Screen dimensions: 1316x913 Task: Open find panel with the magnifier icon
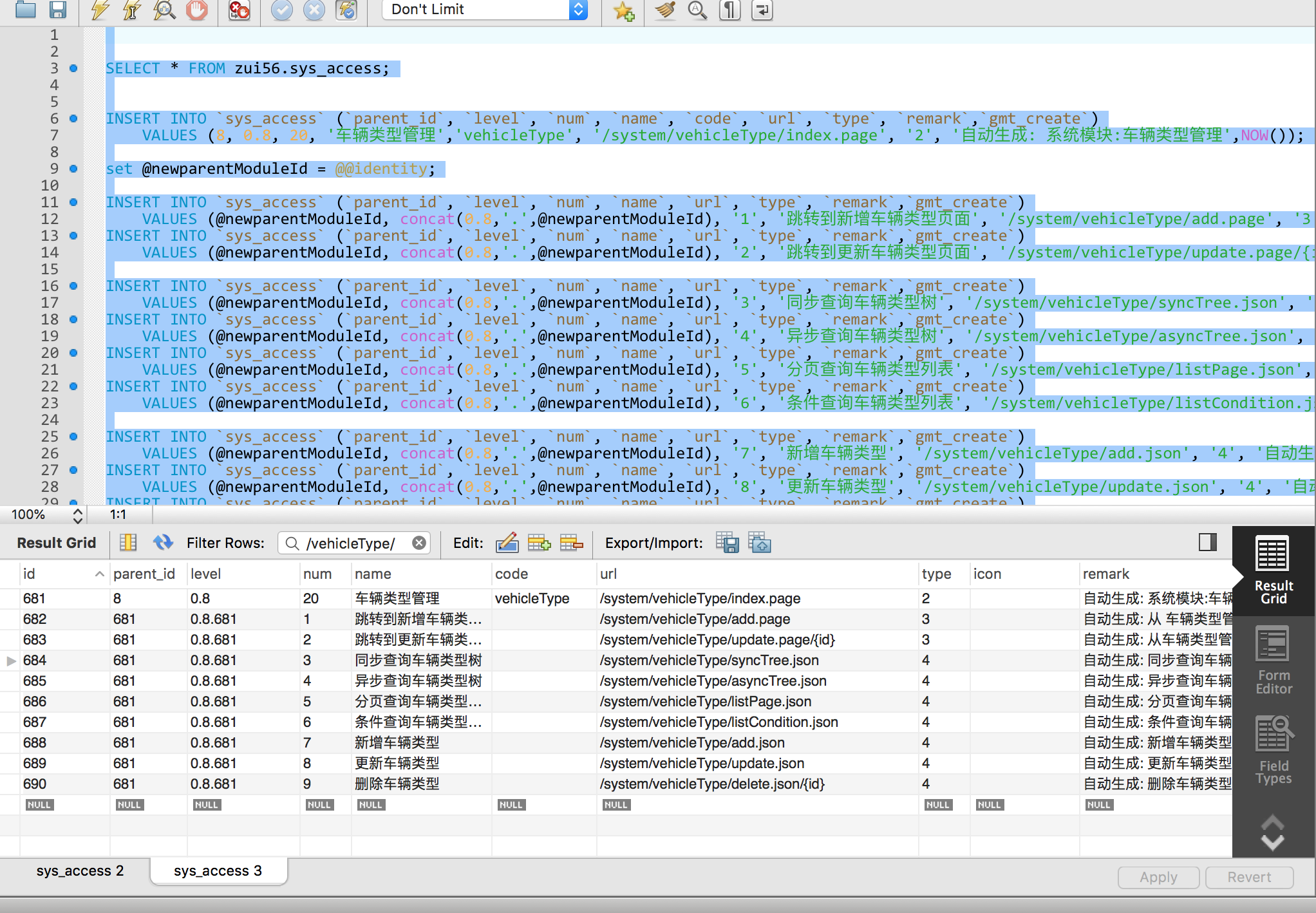pyautogui.click(x=697, y=10)
